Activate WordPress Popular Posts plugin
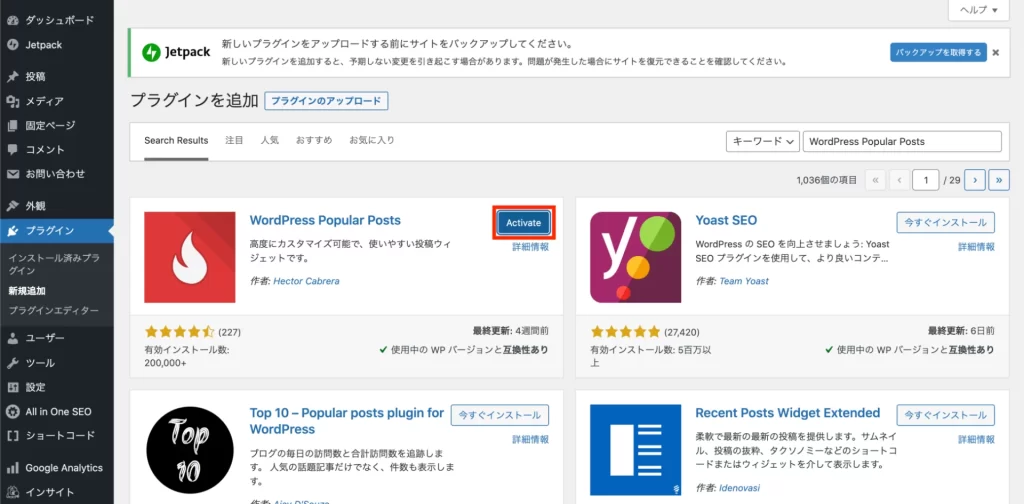 [523, 223]
